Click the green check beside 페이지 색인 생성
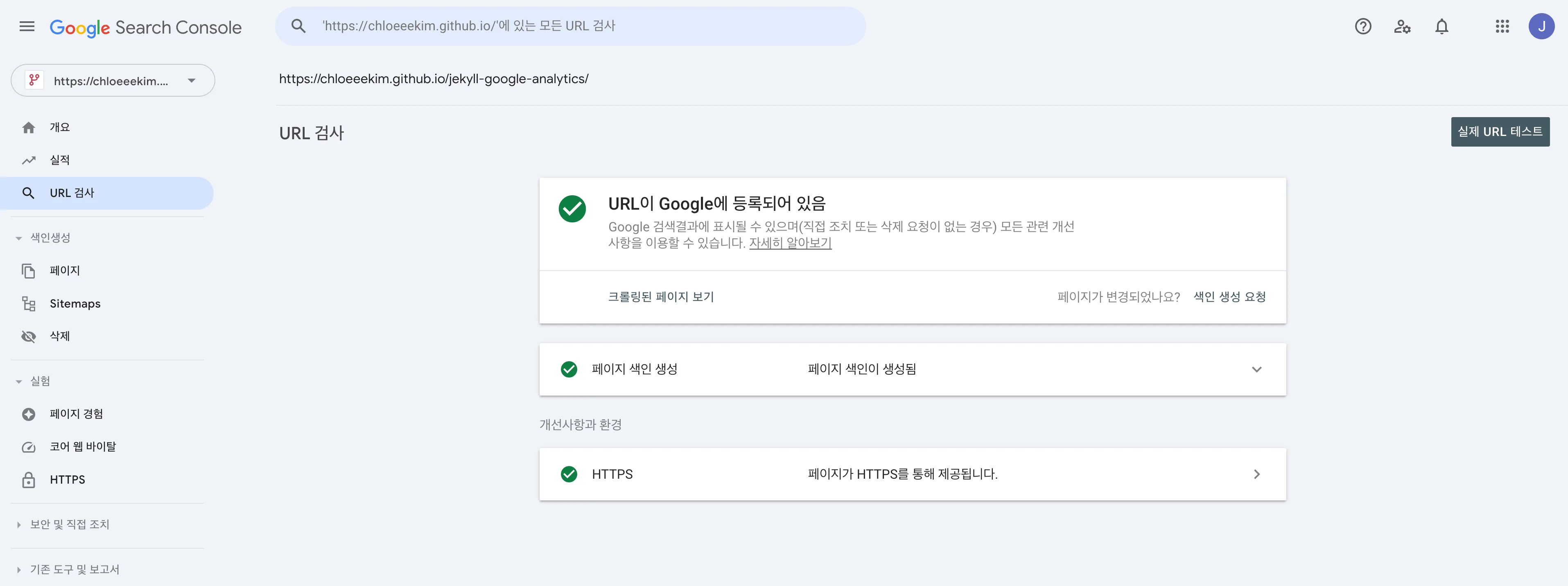The image size is (1568, 586). tap(569, 369)
